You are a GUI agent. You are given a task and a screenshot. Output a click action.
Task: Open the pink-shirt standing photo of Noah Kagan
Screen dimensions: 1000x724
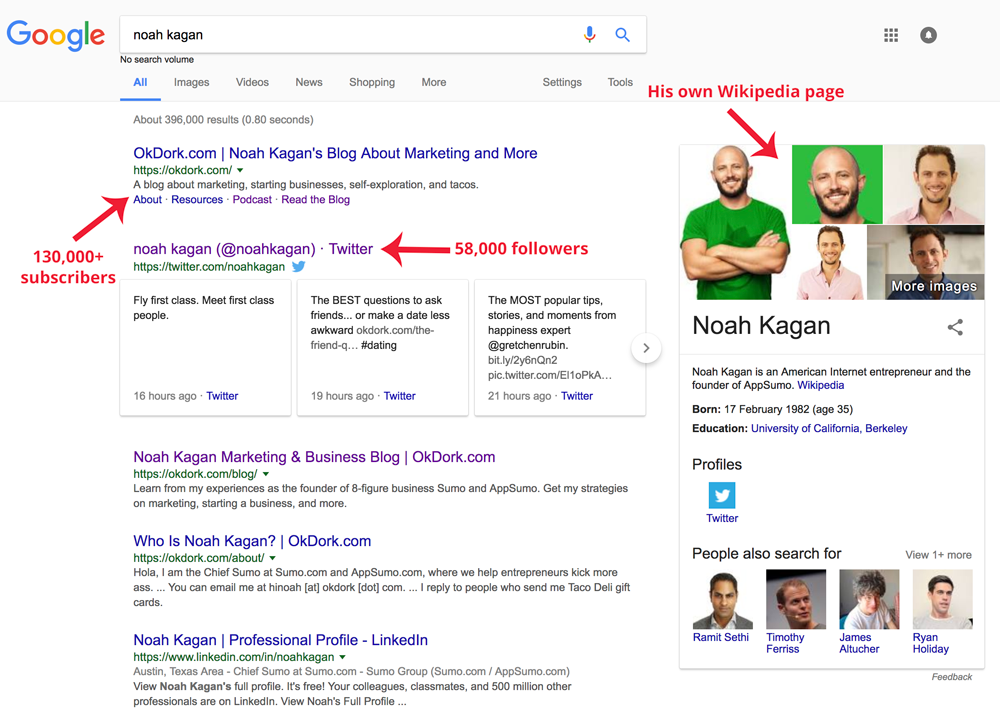point(830,262)
